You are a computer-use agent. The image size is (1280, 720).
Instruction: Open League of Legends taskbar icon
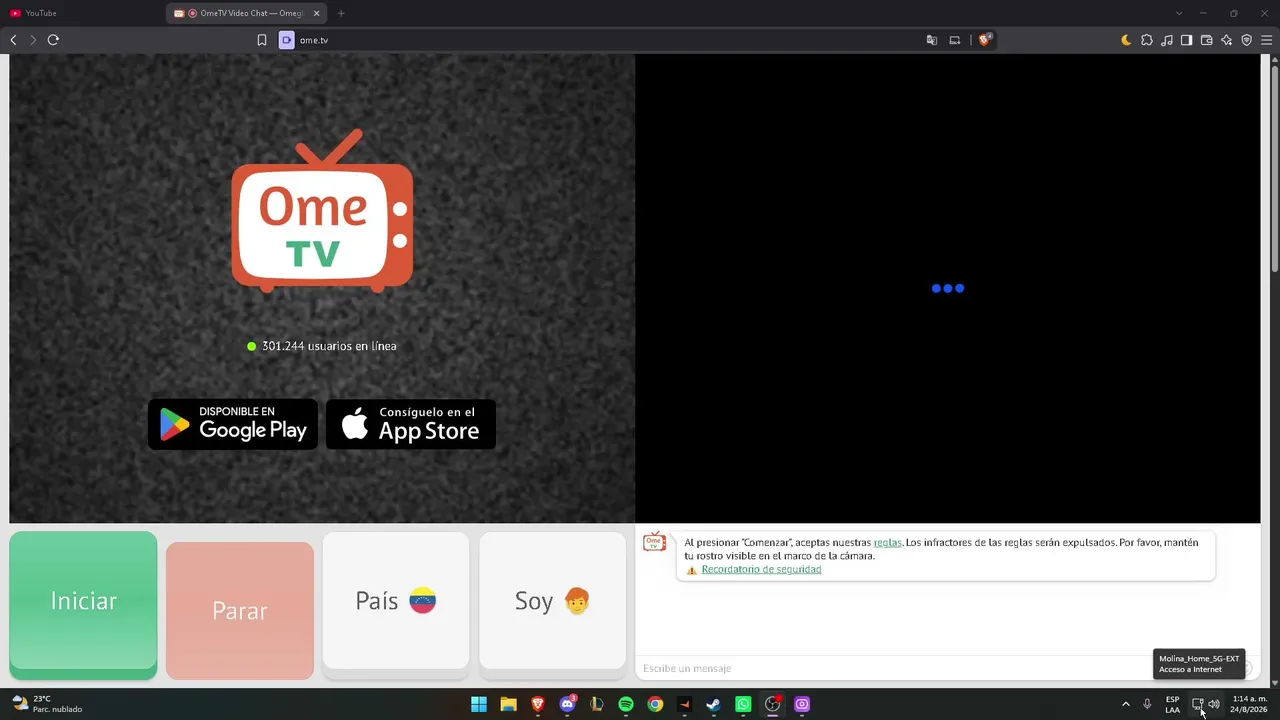[x=596, y=704]
